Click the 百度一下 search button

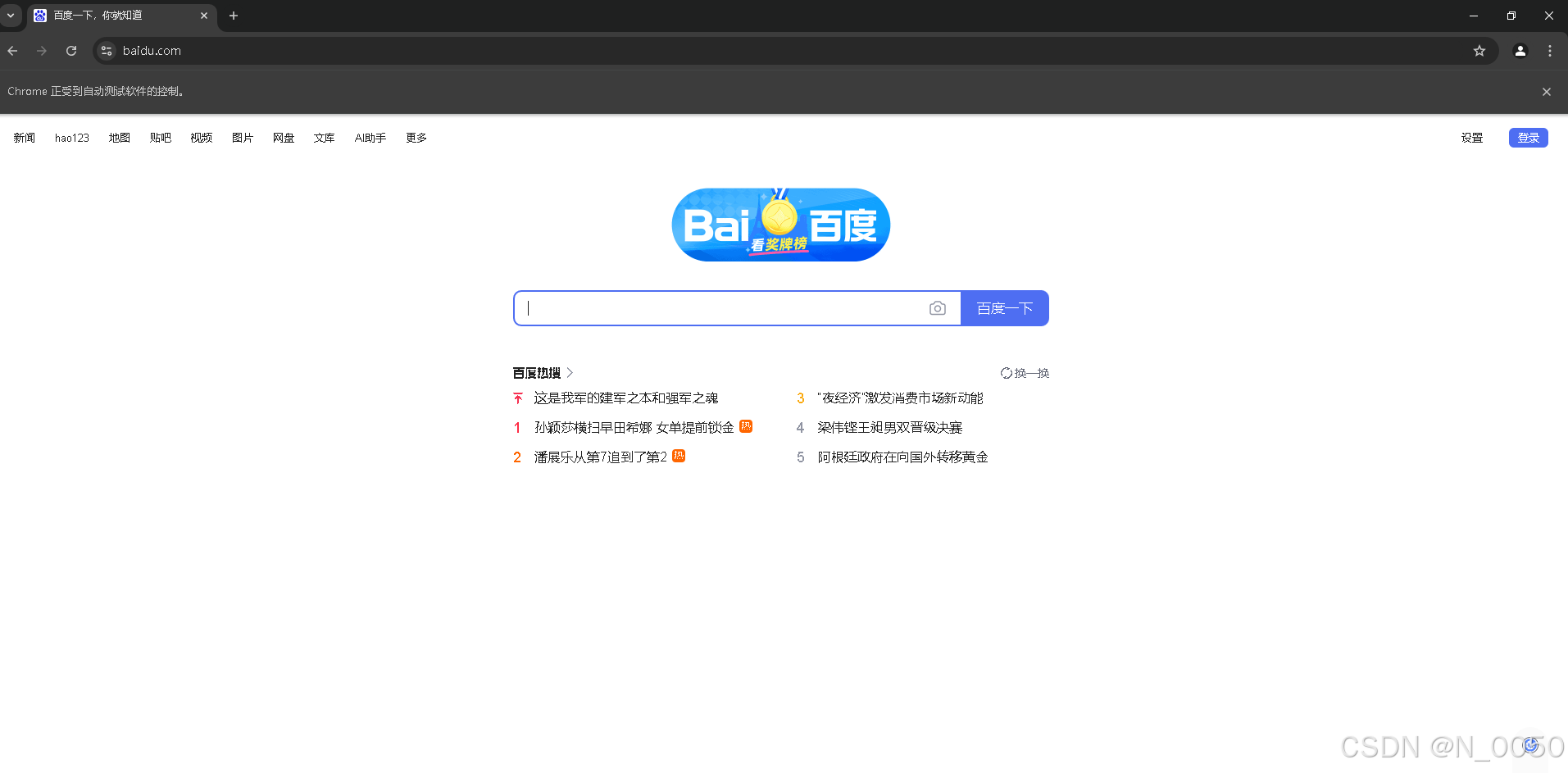click(1005, 308)
